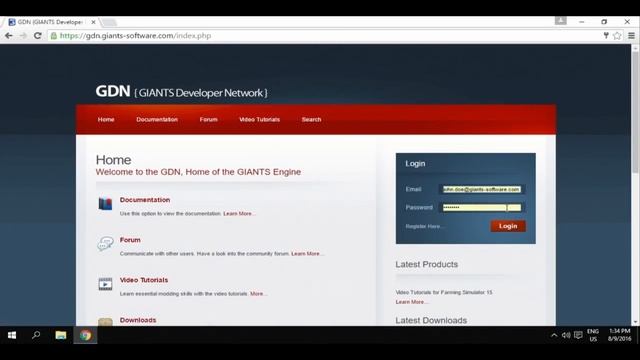
Task: Click the address bar URL
Action: tap(136, 36)
